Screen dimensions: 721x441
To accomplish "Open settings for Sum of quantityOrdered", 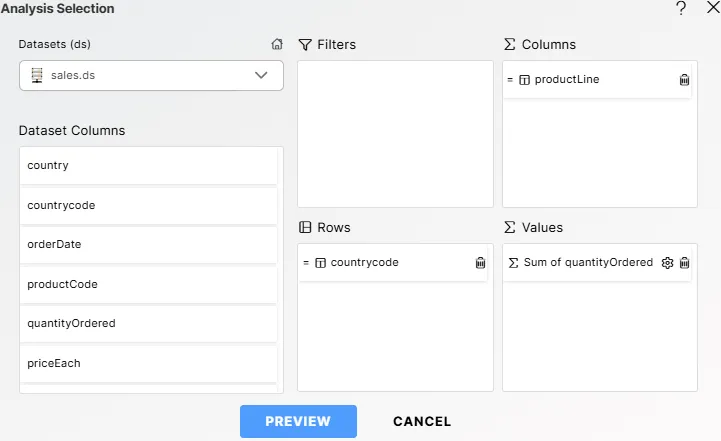I will tap(668, 263).
